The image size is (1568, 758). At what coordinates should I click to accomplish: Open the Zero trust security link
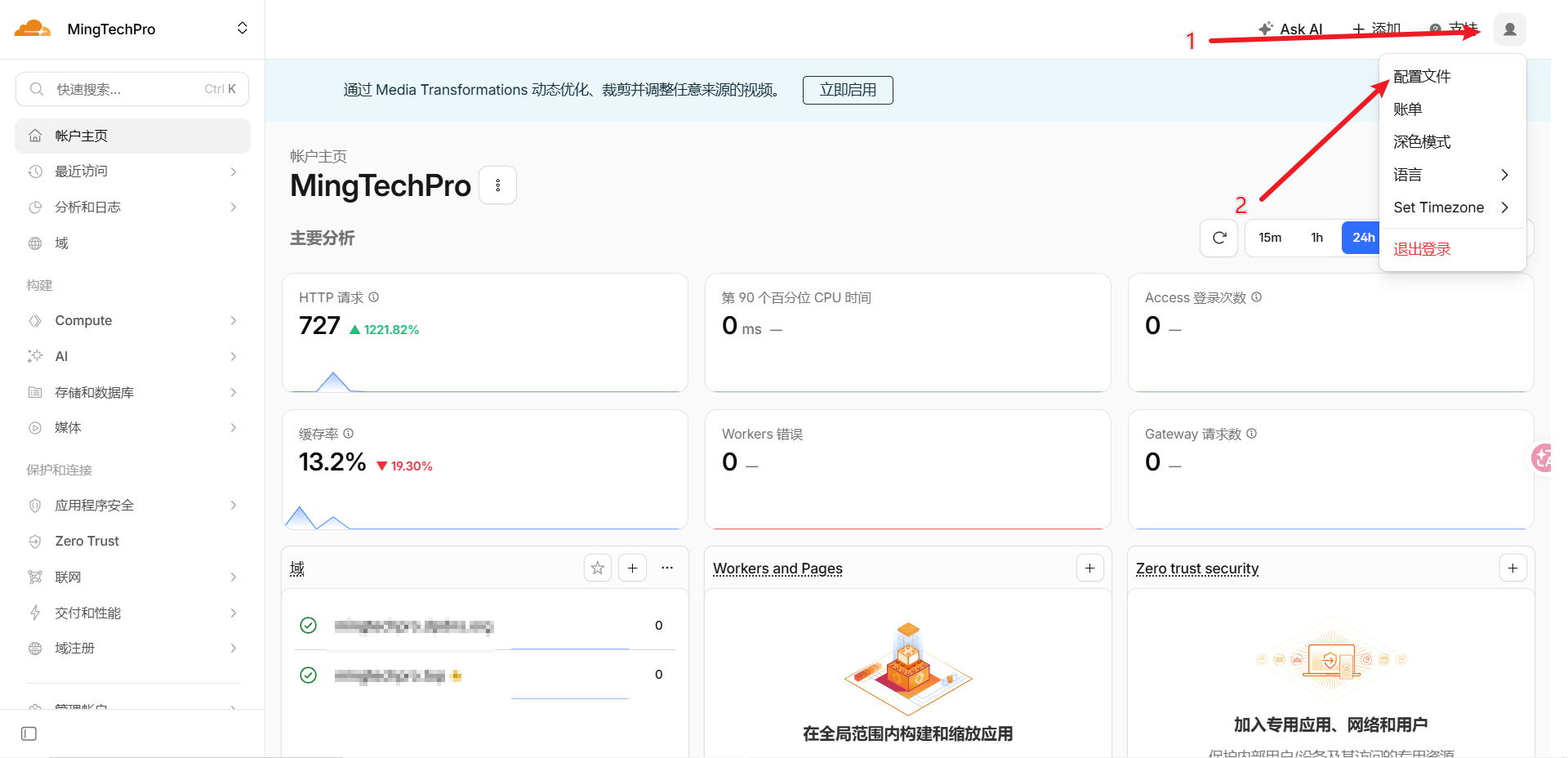[x=1197, y=568]
